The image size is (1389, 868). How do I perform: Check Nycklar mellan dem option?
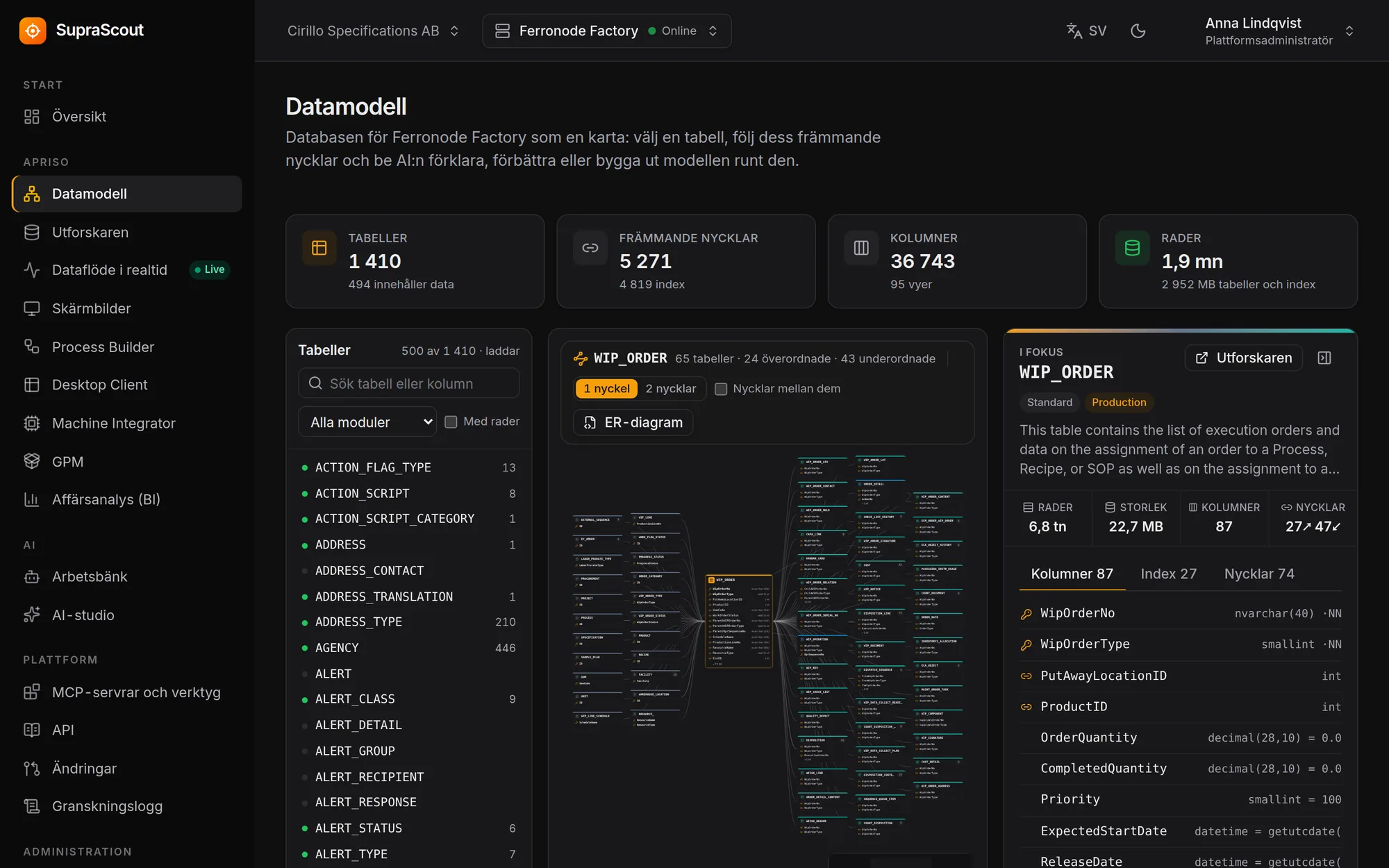point(721,389)
